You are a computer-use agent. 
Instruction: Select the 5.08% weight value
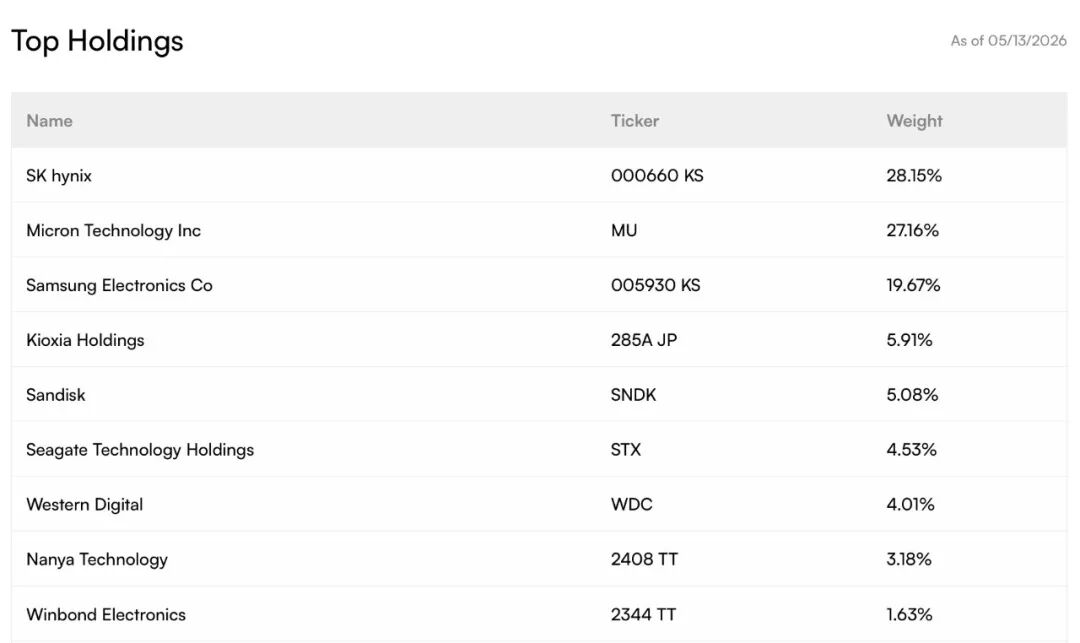click(912, 395)
